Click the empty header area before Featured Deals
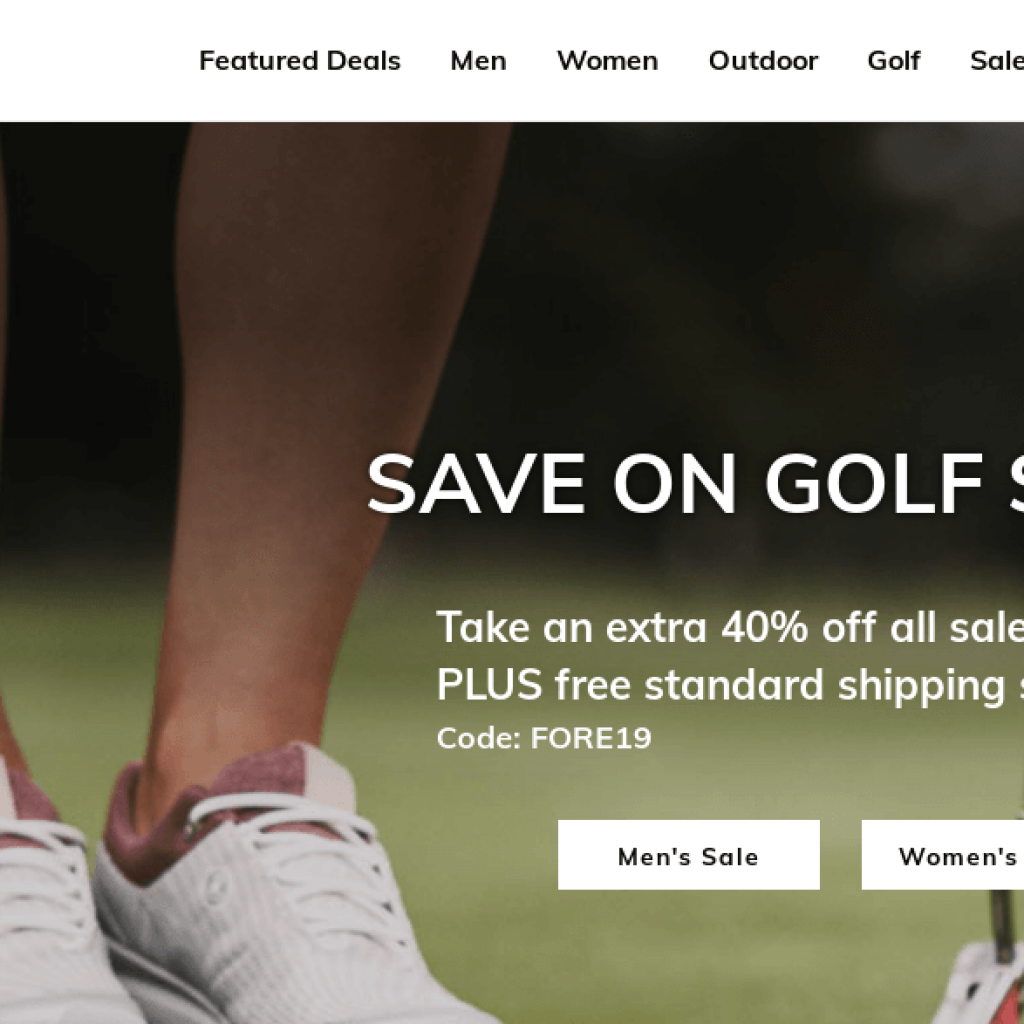The width and height of the screenshot is (1024, 1024). [x=98, y=61]
